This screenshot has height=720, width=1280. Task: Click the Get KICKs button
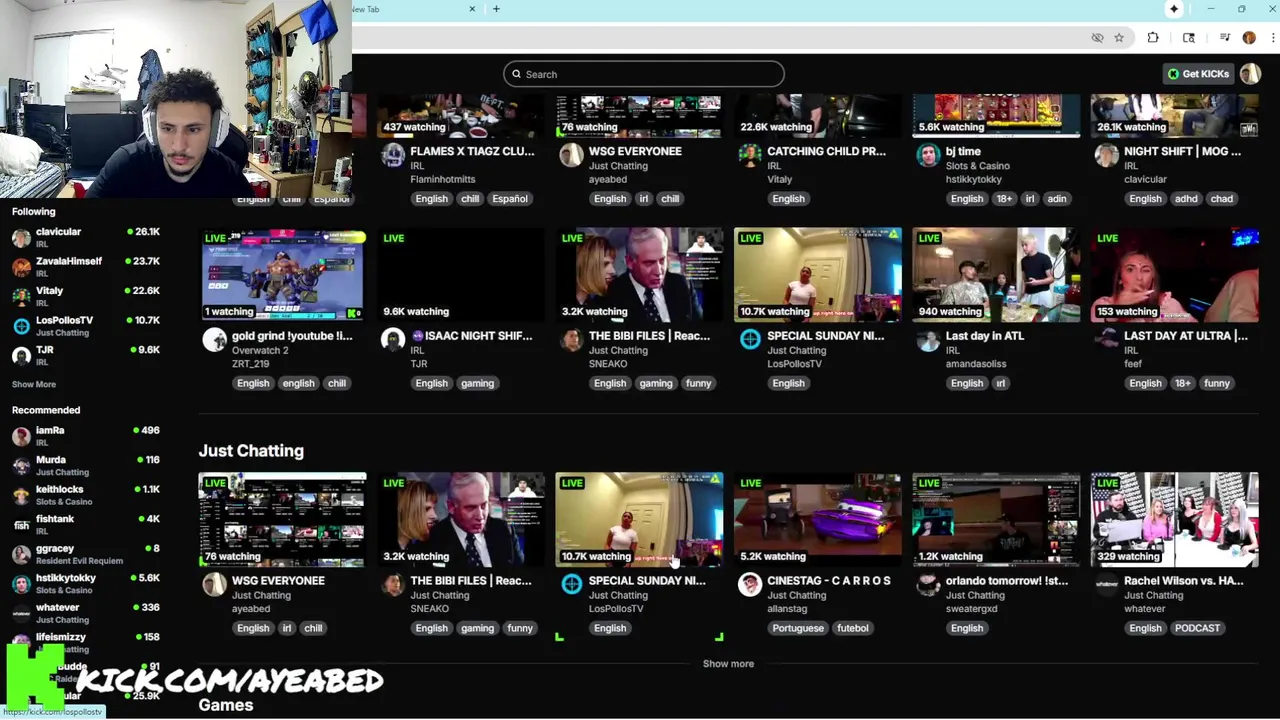pos(1198,74)
